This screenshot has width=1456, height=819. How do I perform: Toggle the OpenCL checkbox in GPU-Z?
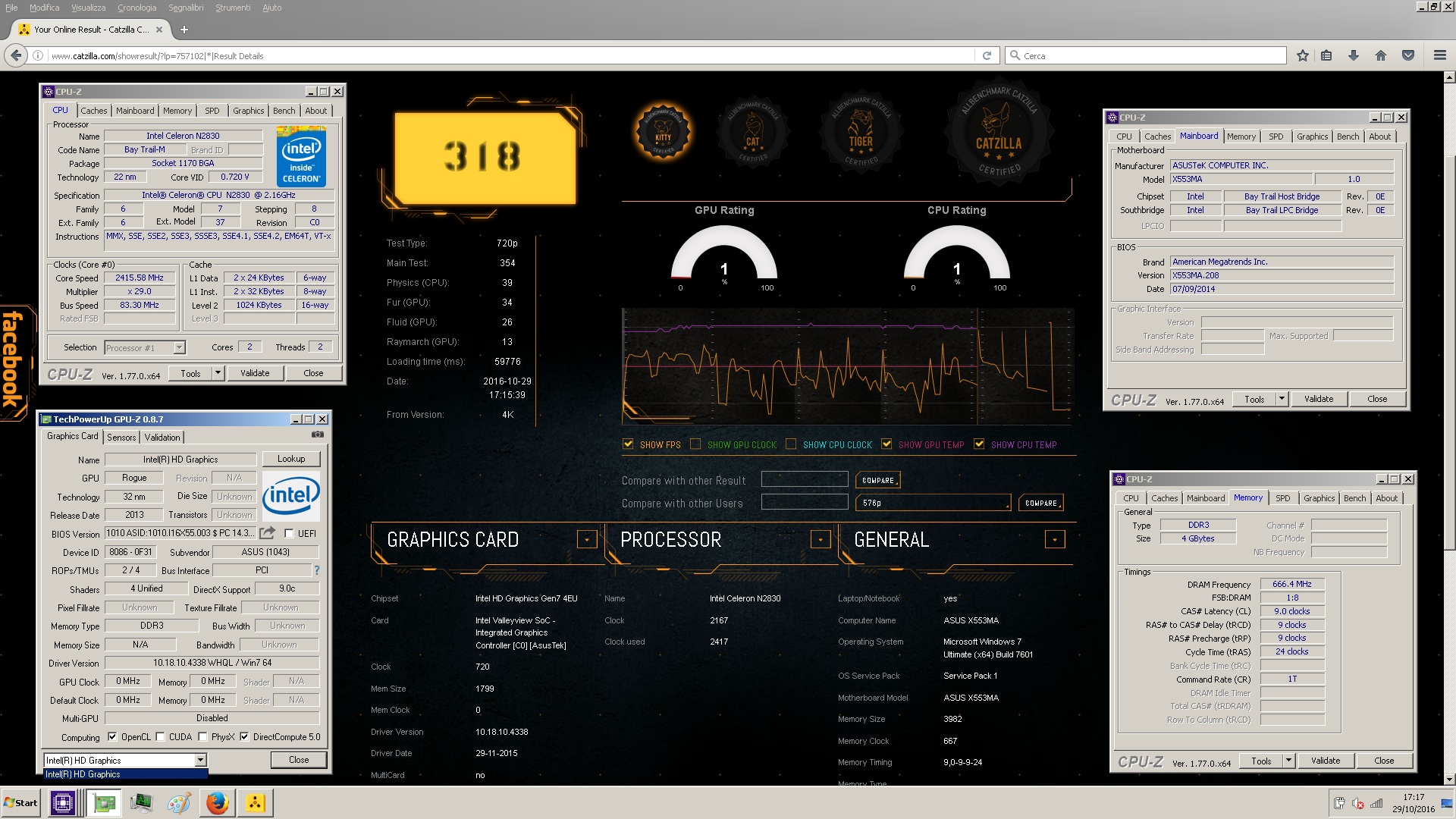[112, 736]
